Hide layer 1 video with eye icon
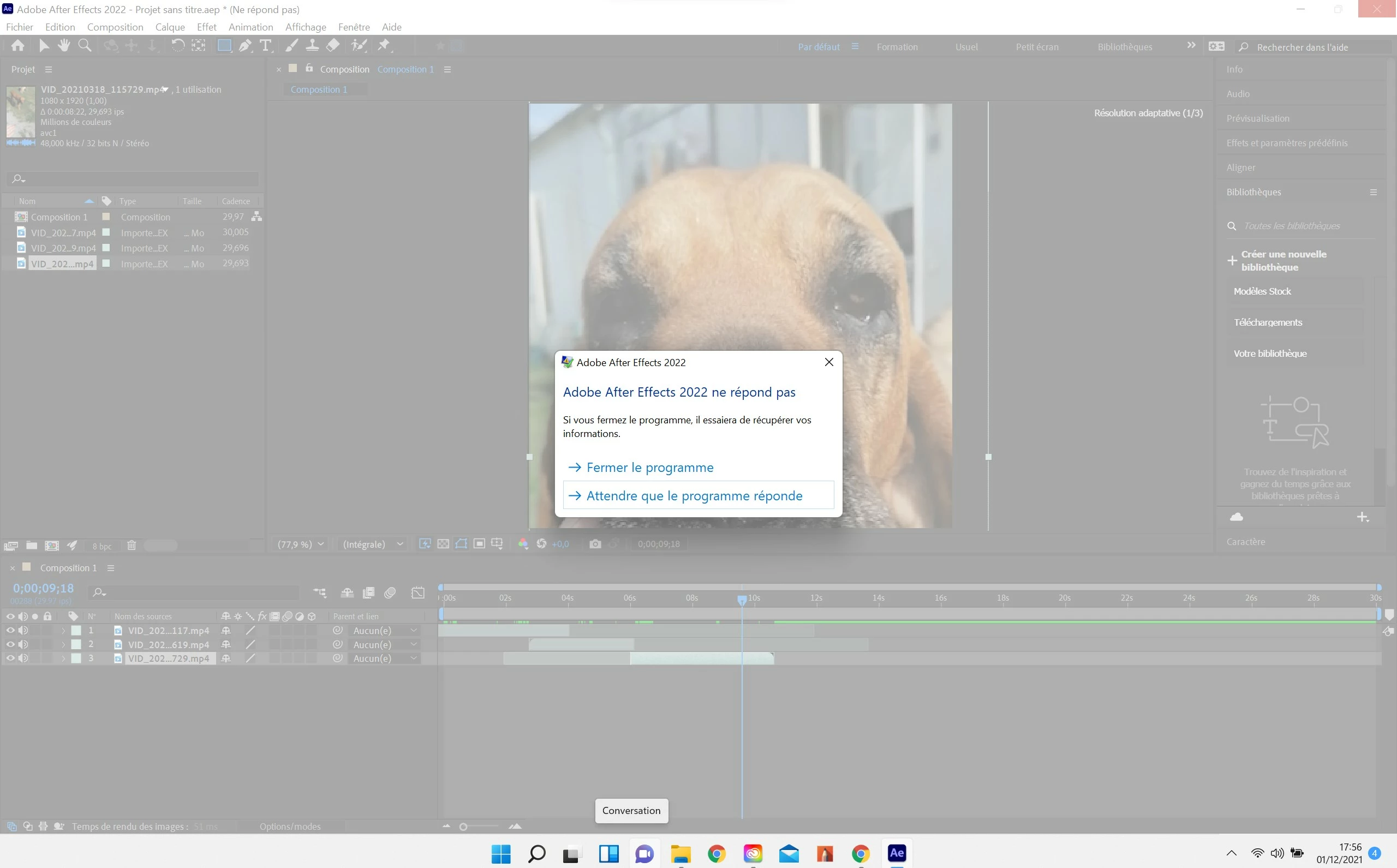This screenshot has height=868, width=1397. (10, 630)
